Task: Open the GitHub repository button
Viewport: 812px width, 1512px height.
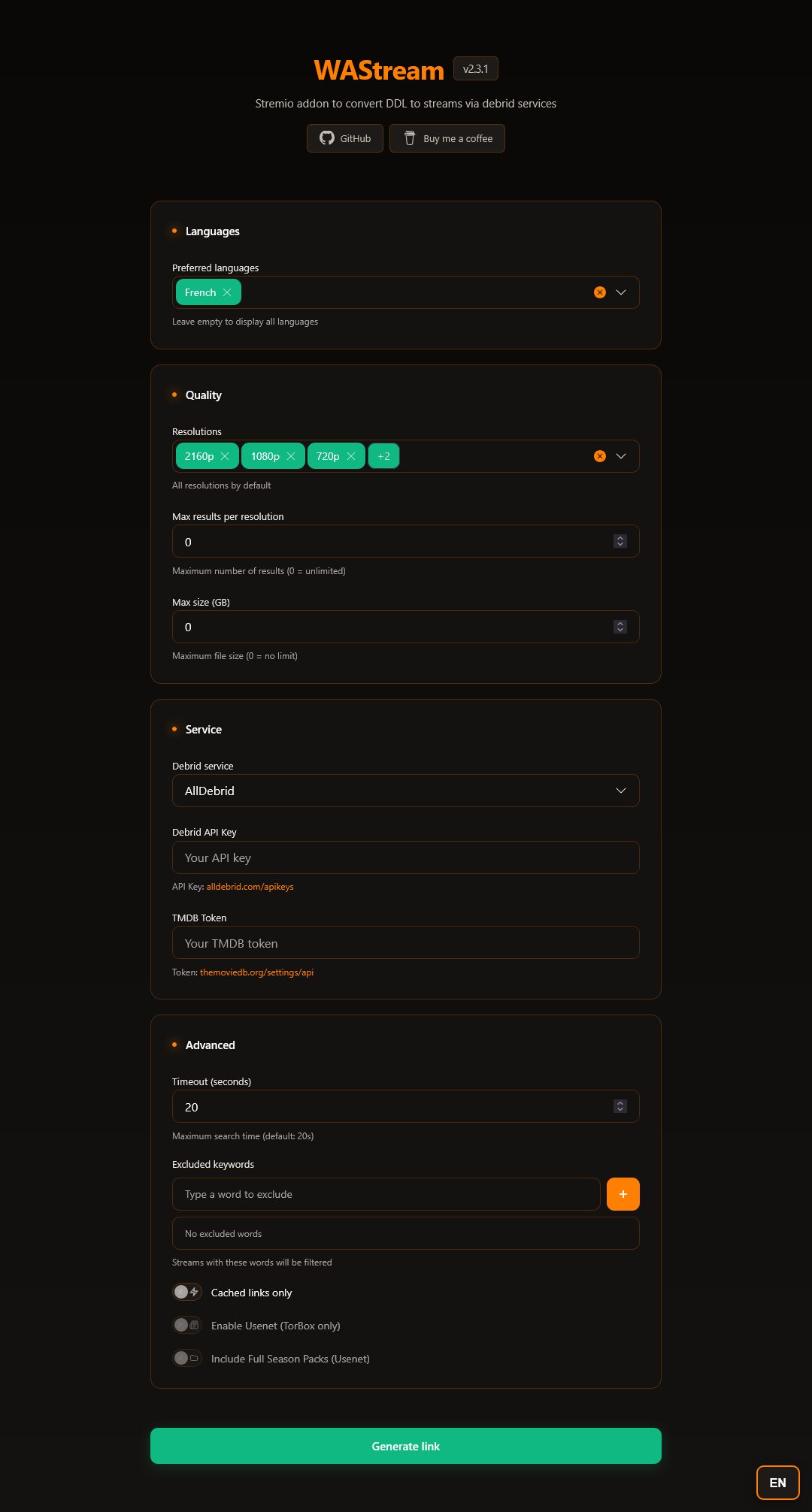Action: 345,138
